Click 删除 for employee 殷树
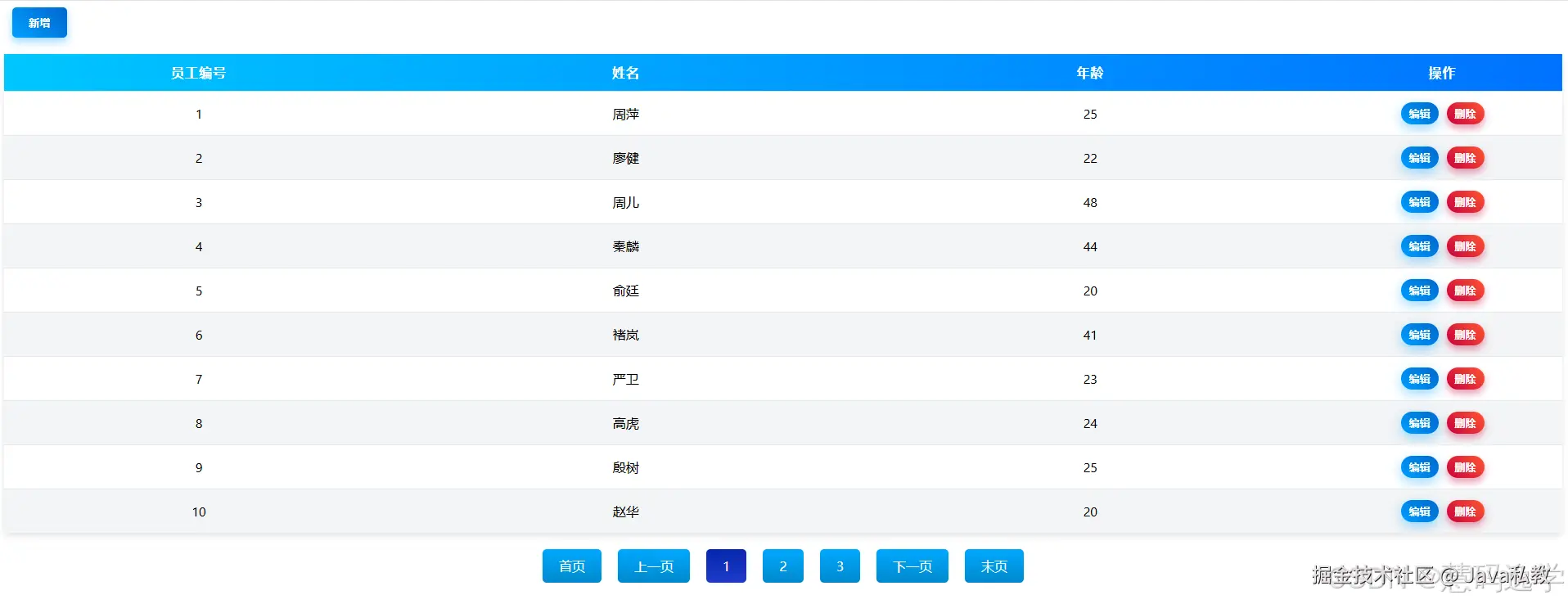 pyautogui.click(x=1465, y=467)
